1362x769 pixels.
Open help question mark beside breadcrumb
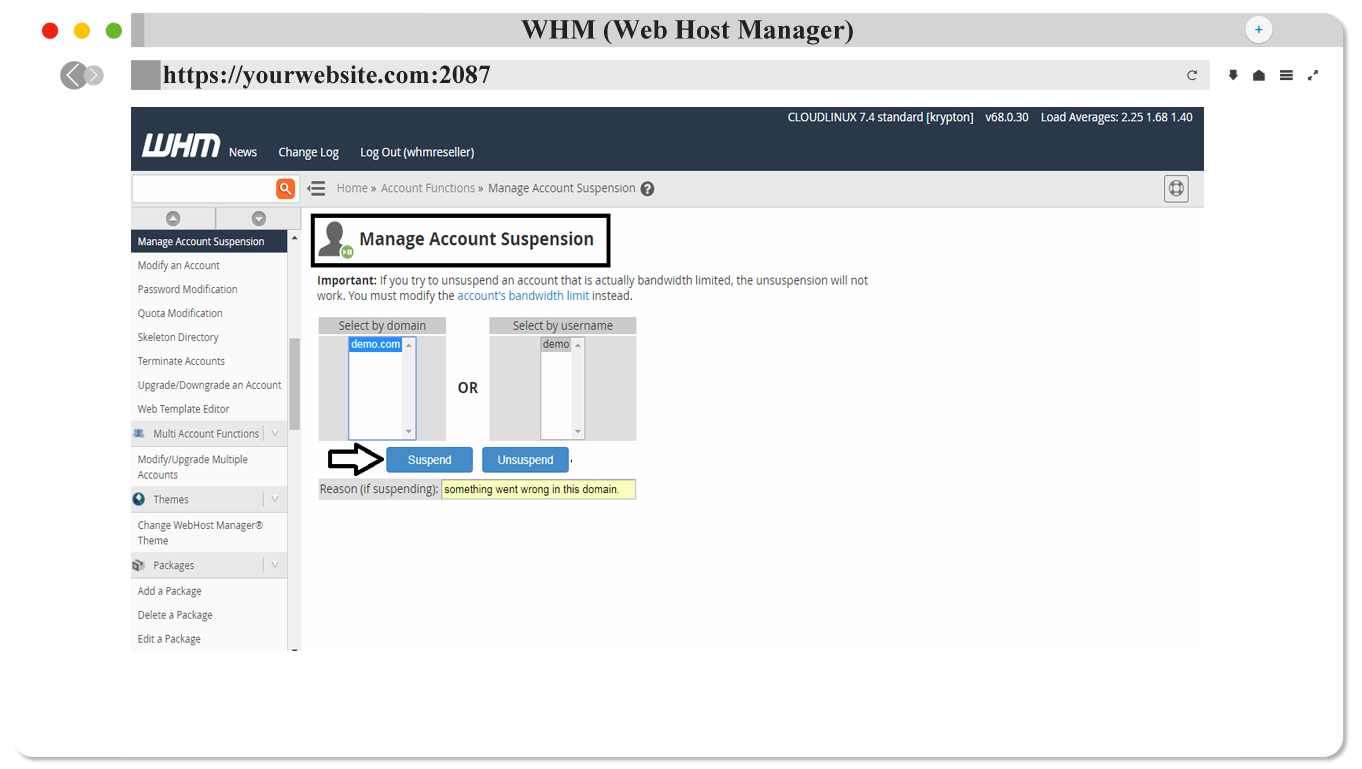coord(647,188)
